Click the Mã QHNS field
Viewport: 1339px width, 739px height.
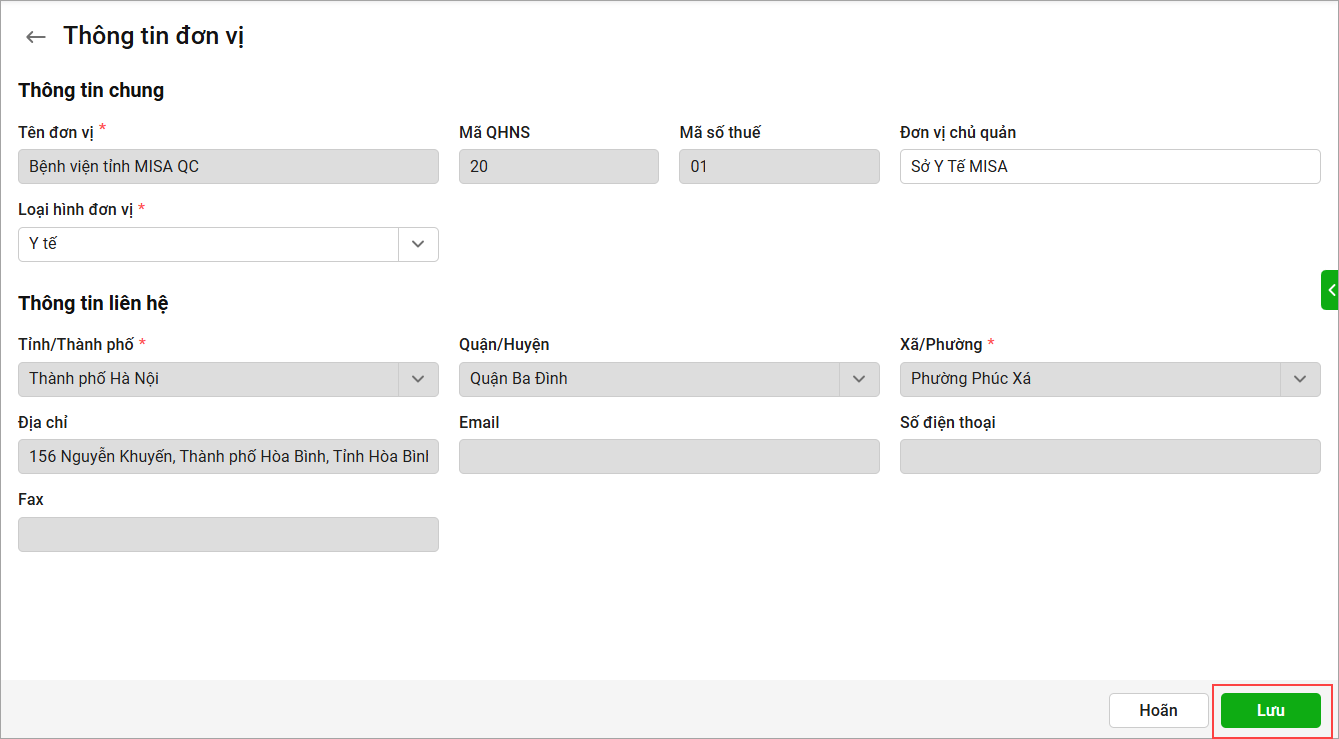pyautogui.click(x=559, y=167)
